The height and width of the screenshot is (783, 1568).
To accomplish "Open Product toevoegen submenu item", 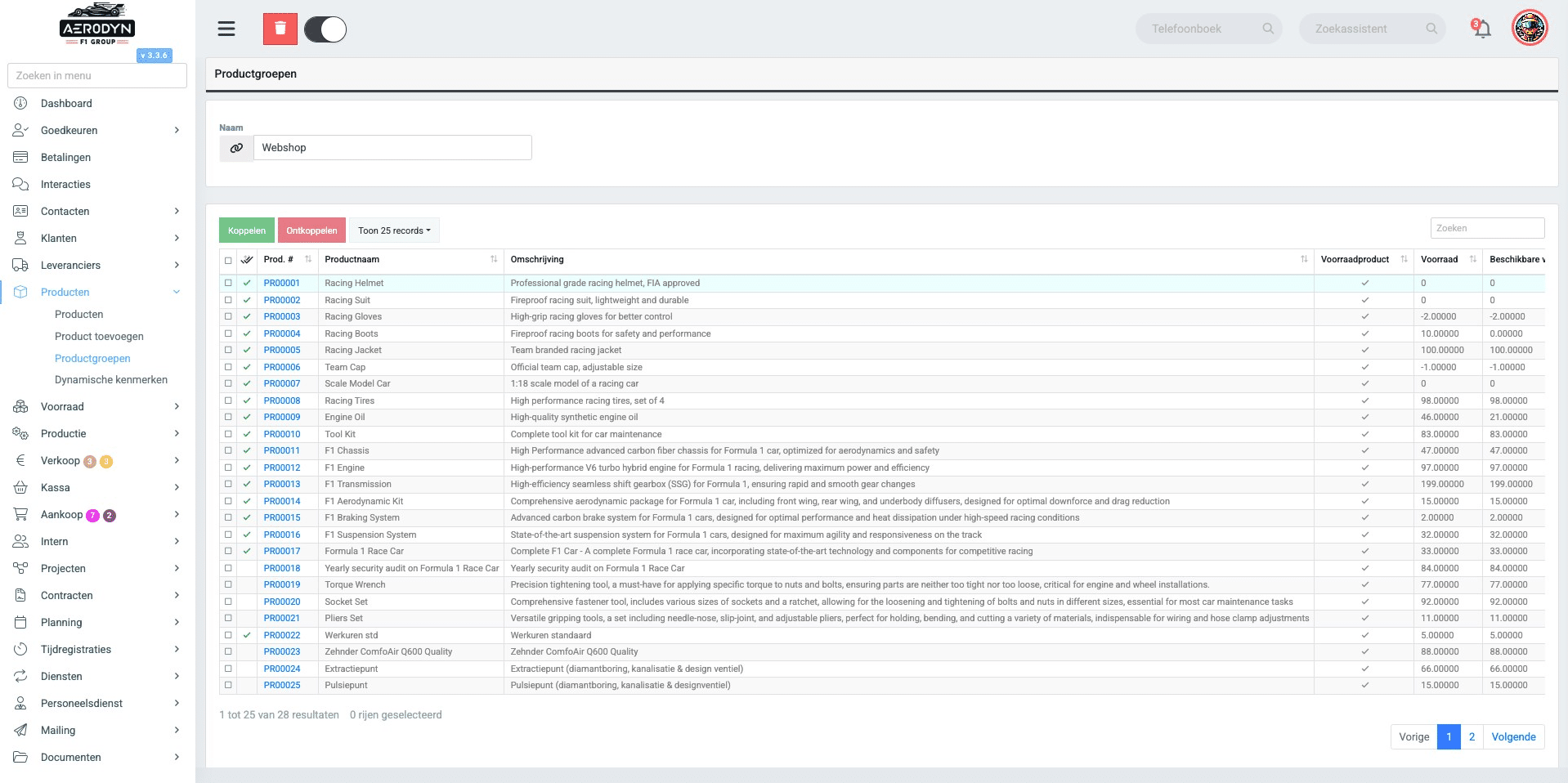I will [x=99, y=337].
